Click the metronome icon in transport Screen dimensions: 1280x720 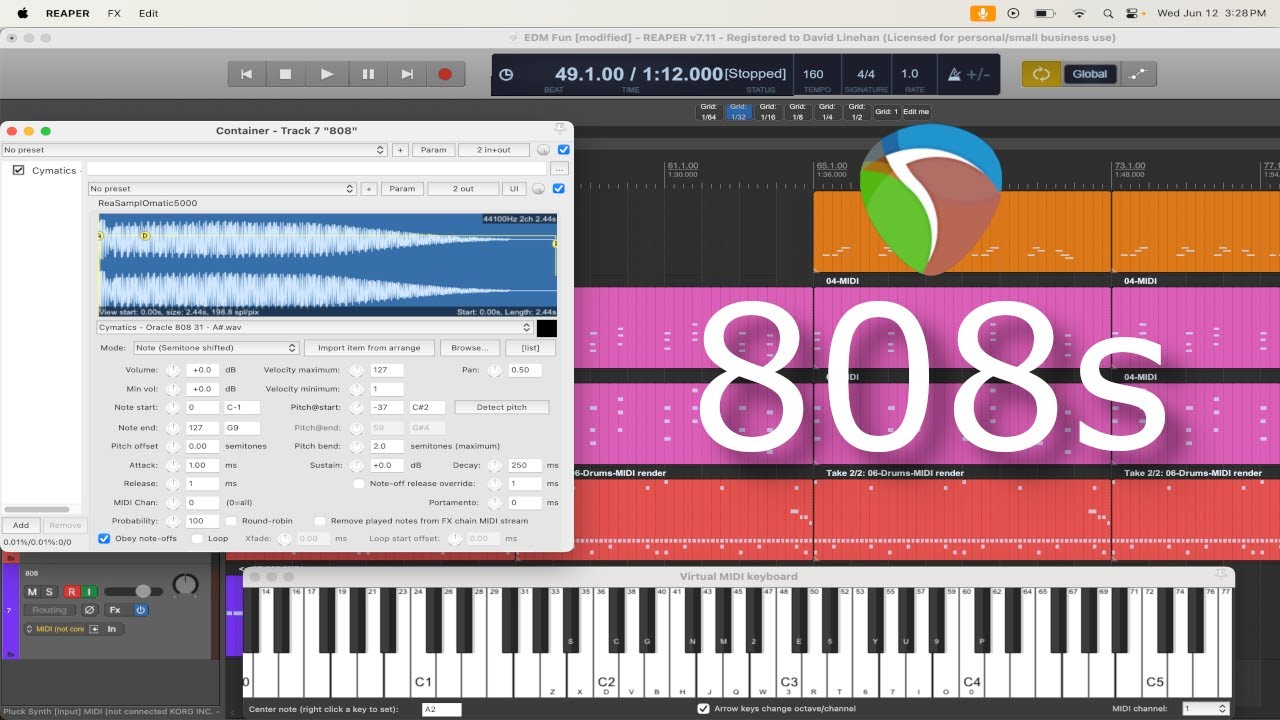pyautogui.click(x=952, y=74)
